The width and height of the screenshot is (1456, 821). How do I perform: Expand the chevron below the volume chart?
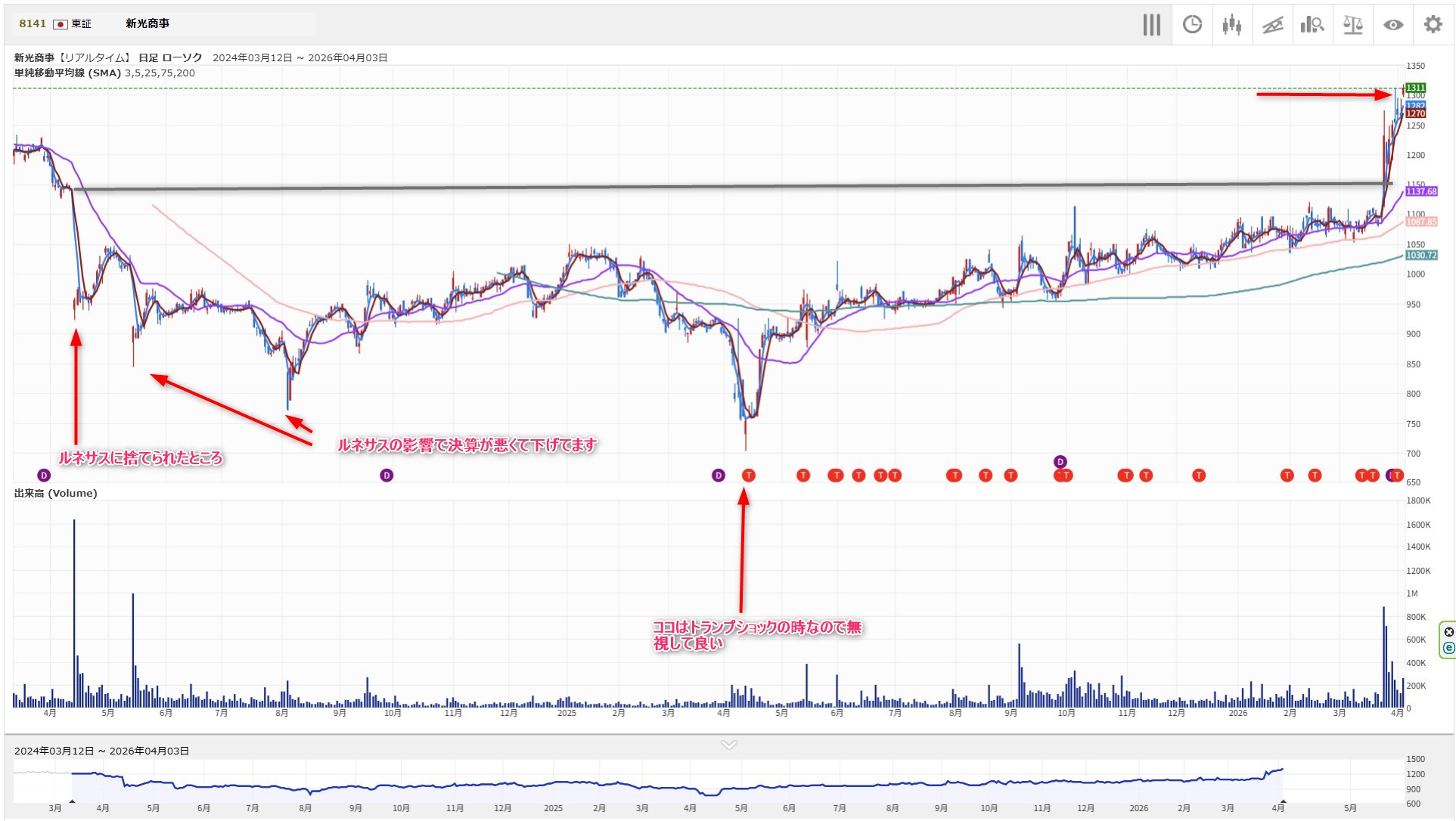pos(728,745)
